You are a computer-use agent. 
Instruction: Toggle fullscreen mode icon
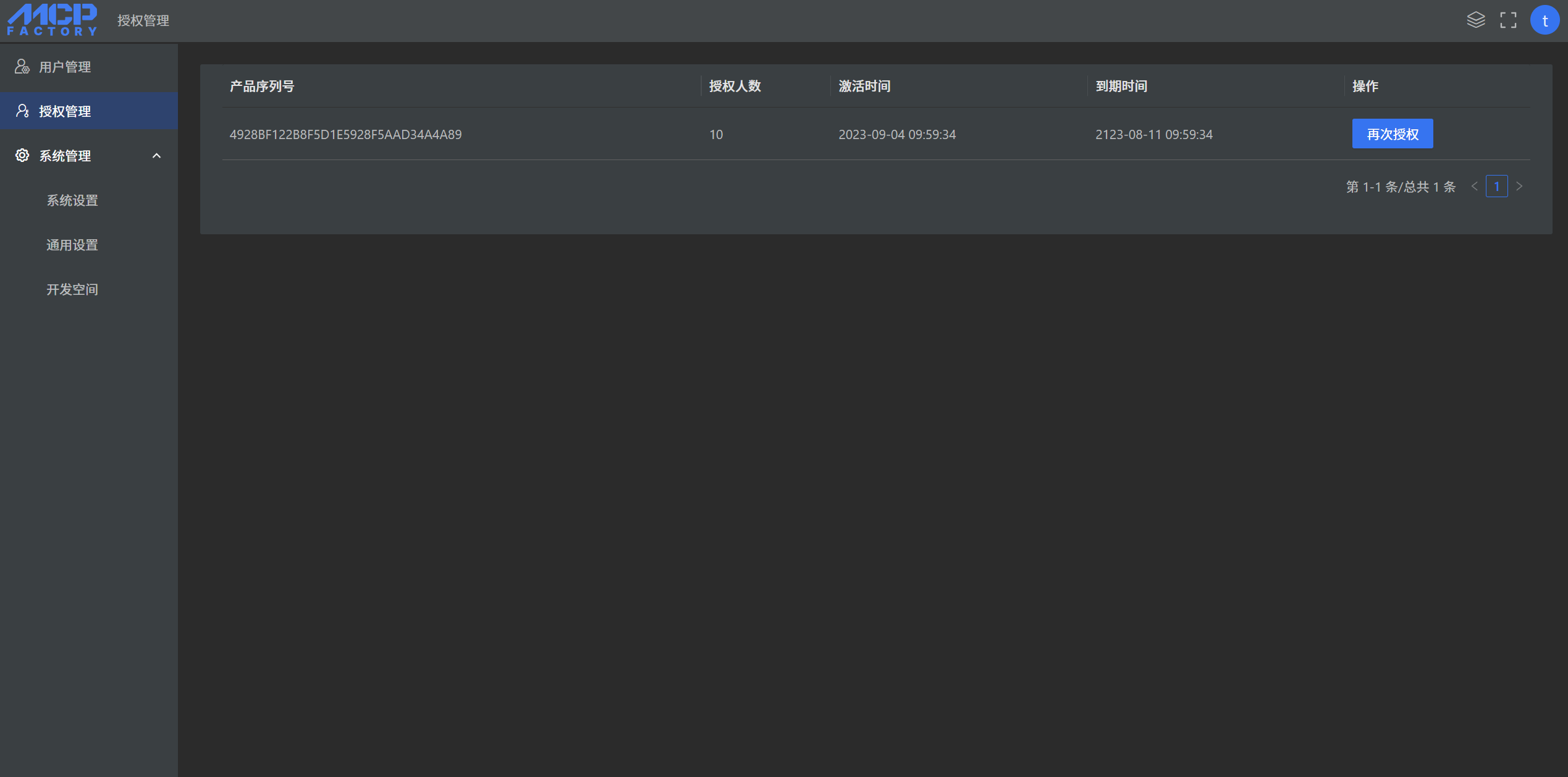pos(1508,20)
